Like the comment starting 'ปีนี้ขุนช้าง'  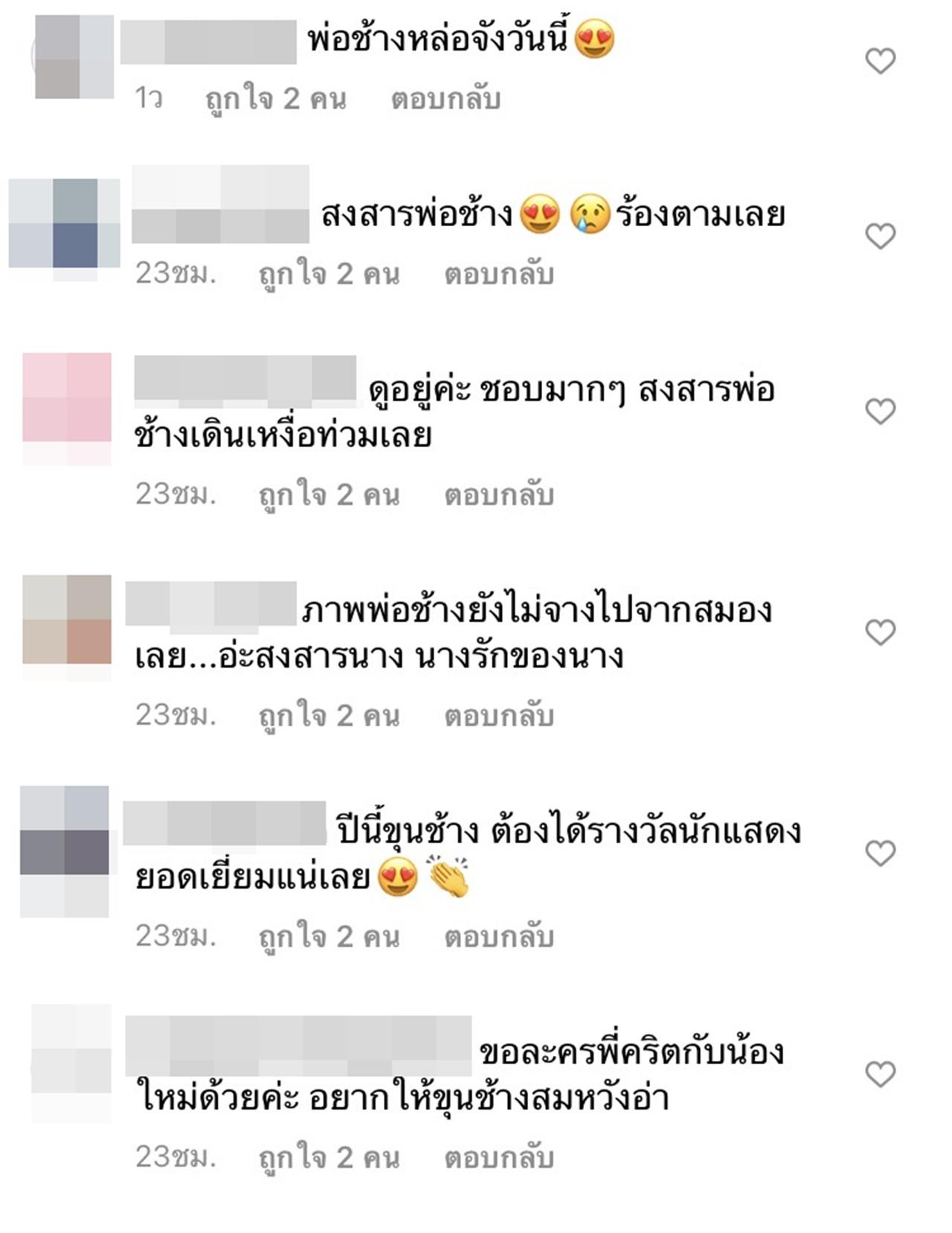tap(880, 853)
